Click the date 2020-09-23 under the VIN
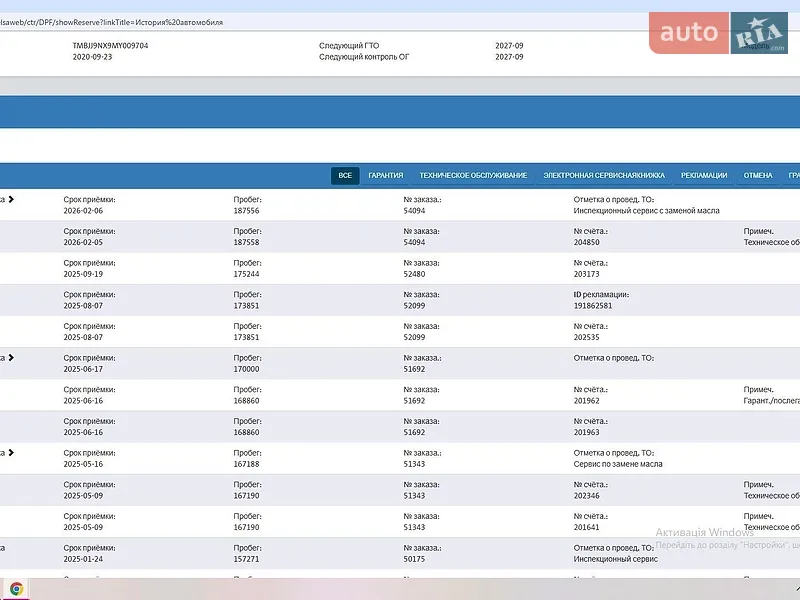800x600 pixels. [92, 57]
